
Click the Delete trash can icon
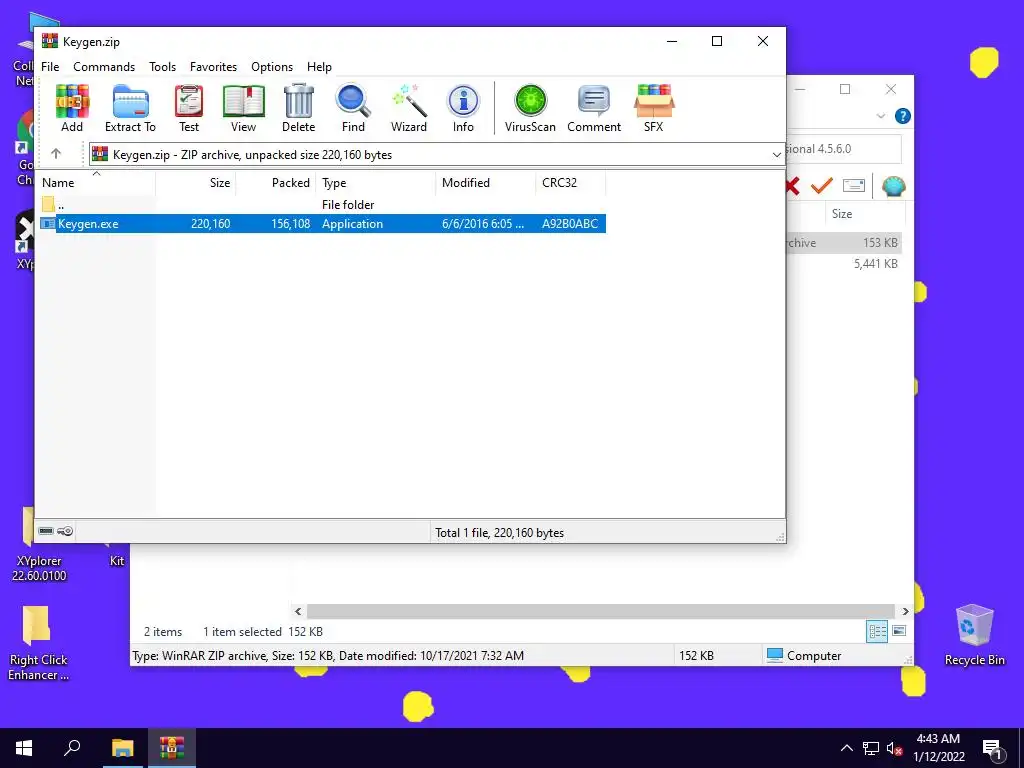298,108
